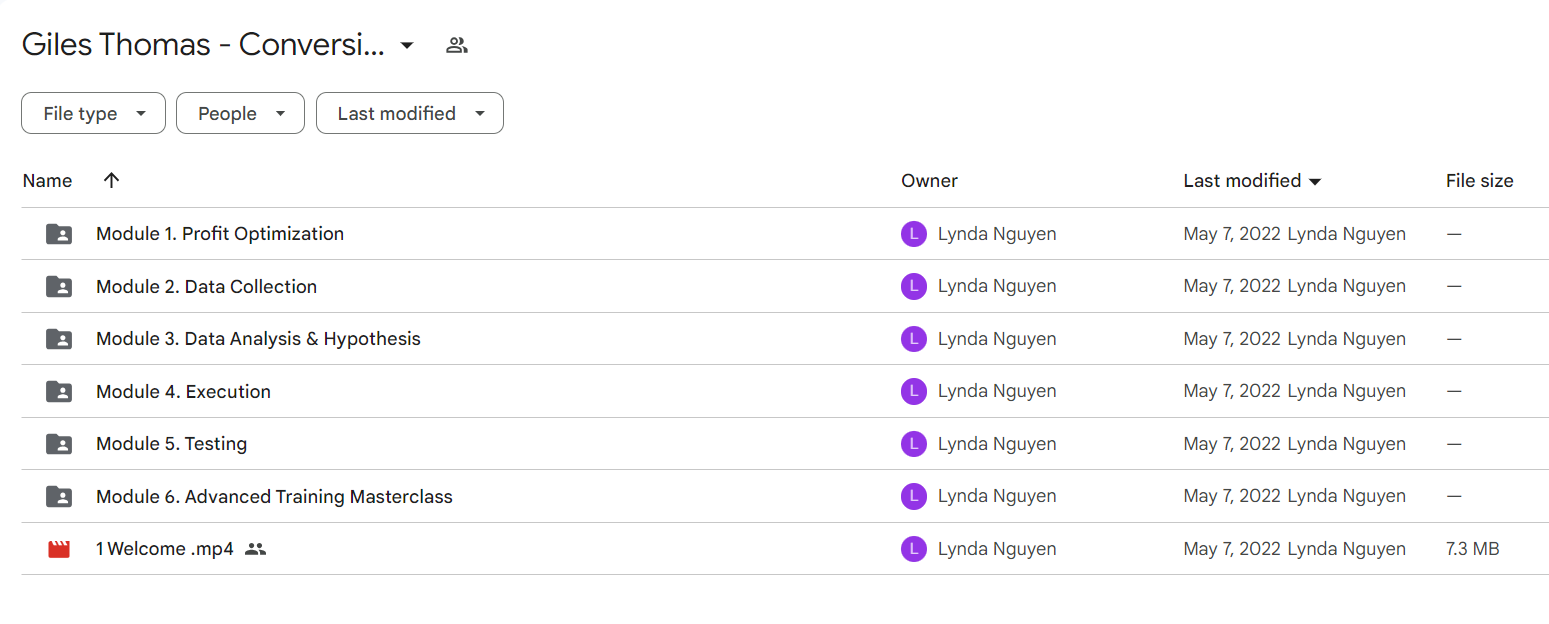
Task: Click owner avatar in Module 1 row
Action: (x=913, y=234)
